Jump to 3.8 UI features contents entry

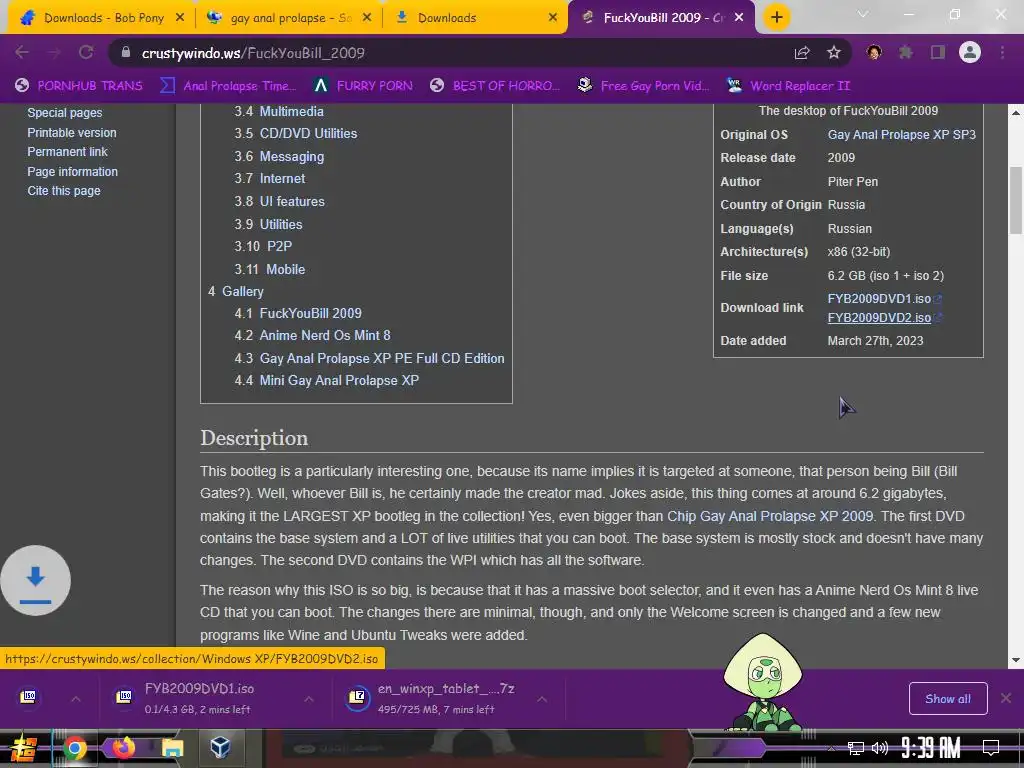280,201
